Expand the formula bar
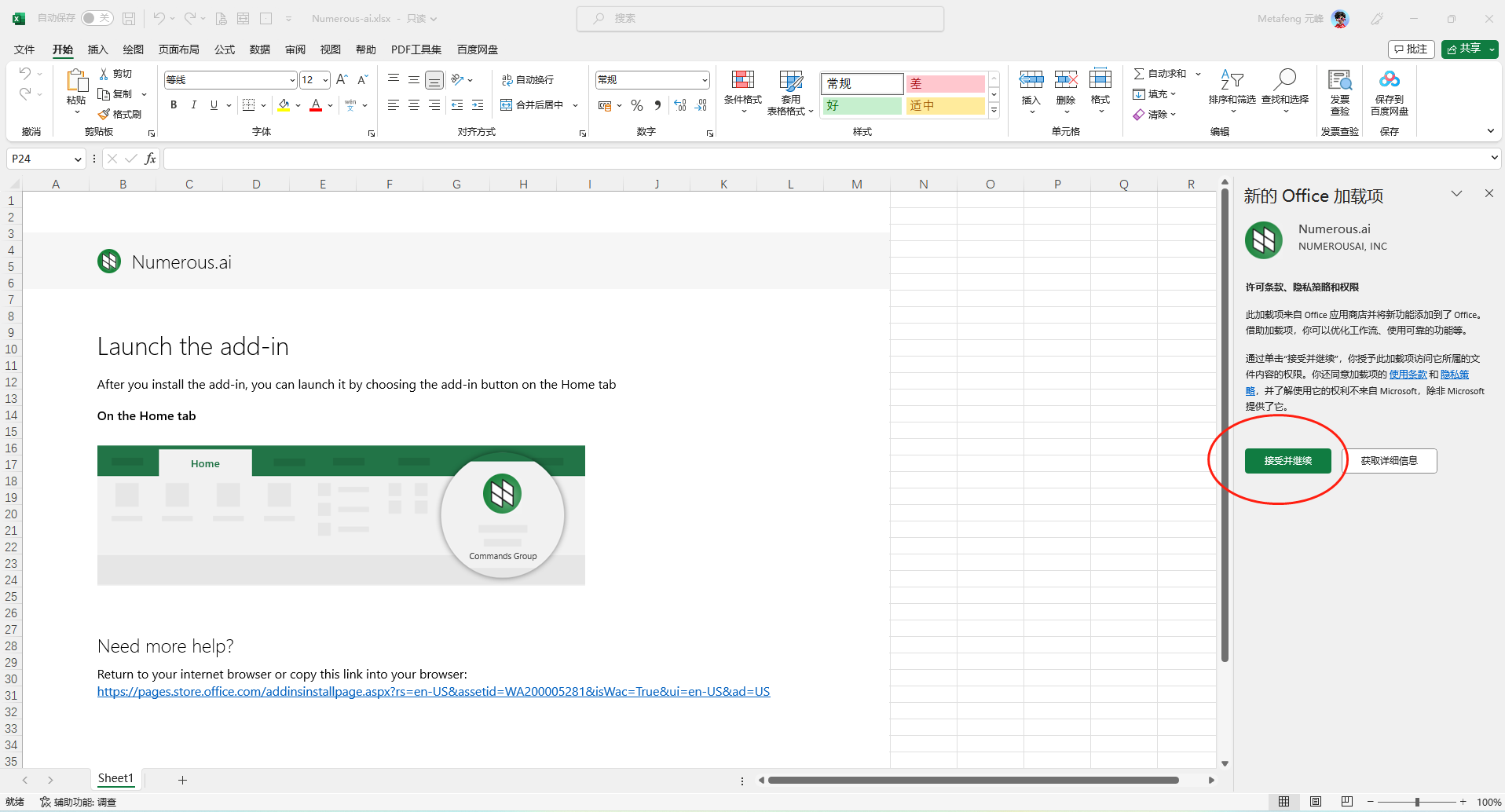The height and width of the screenshot is (812, 1505). tap(1494, 158)
